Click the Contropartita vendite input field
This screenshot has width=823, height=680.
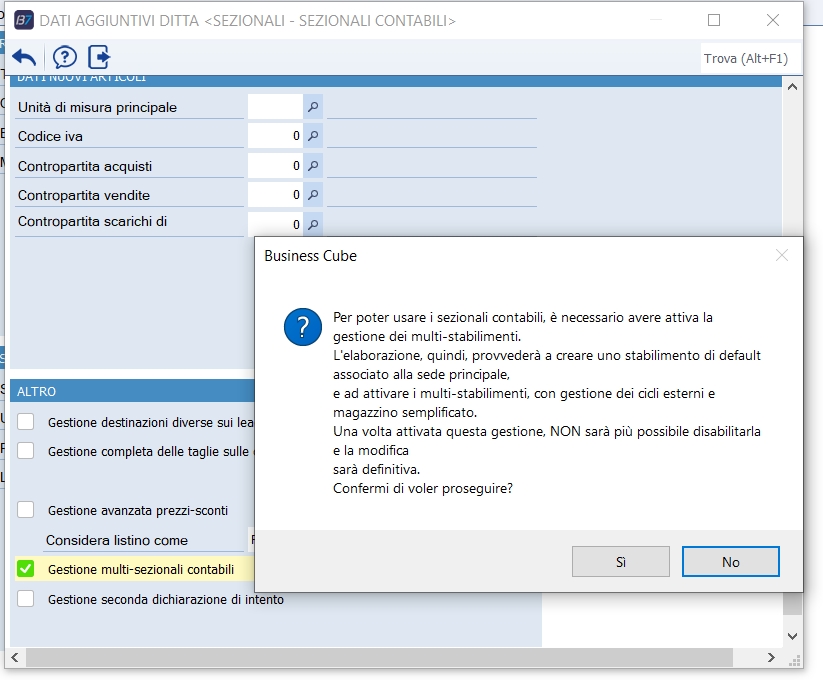(x=275, y=195)
